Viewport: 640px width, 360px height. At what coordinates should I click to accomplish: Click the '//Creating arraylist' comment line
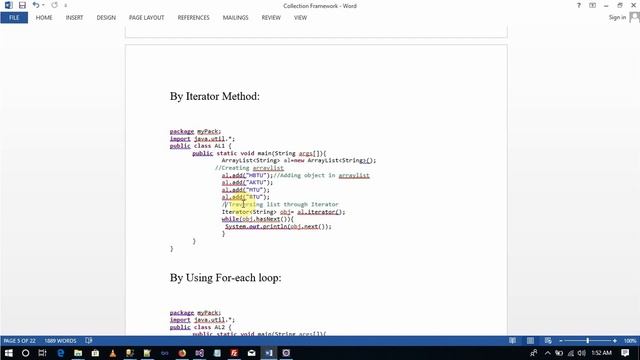point(249,168)
